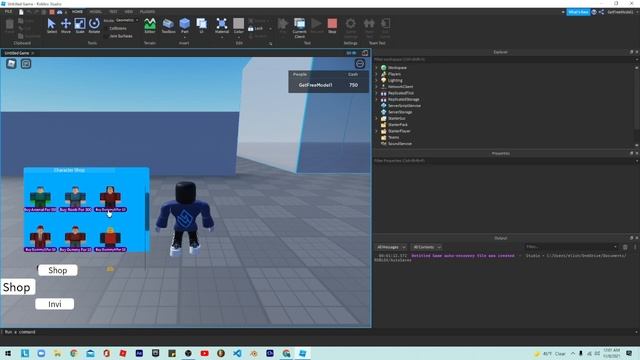Screen dimensions: 640x360
Task: Select StarterPack in Explorer
Action: click(398, 124)
